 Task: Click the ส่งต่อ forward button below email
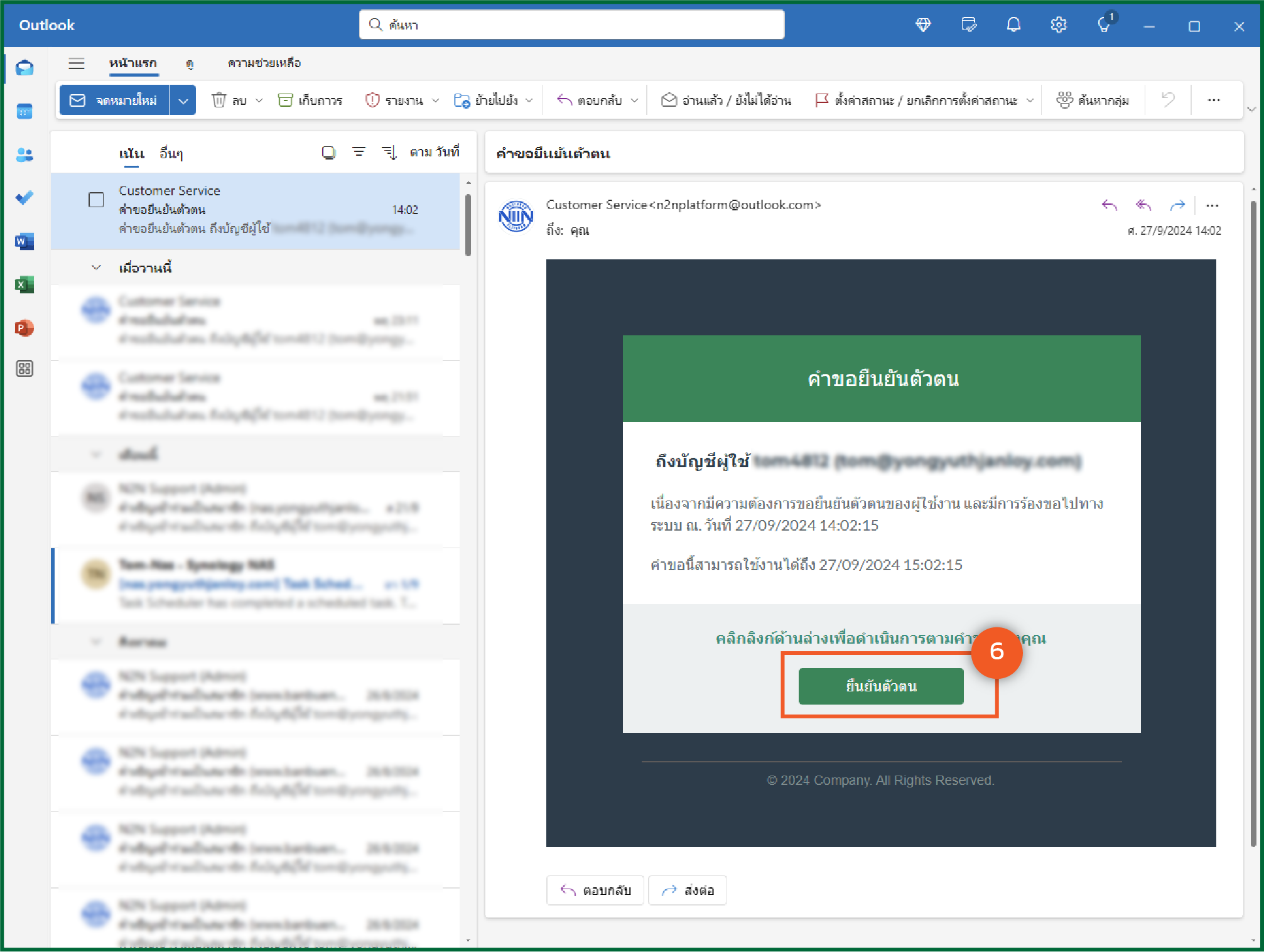tap(688, 890)
